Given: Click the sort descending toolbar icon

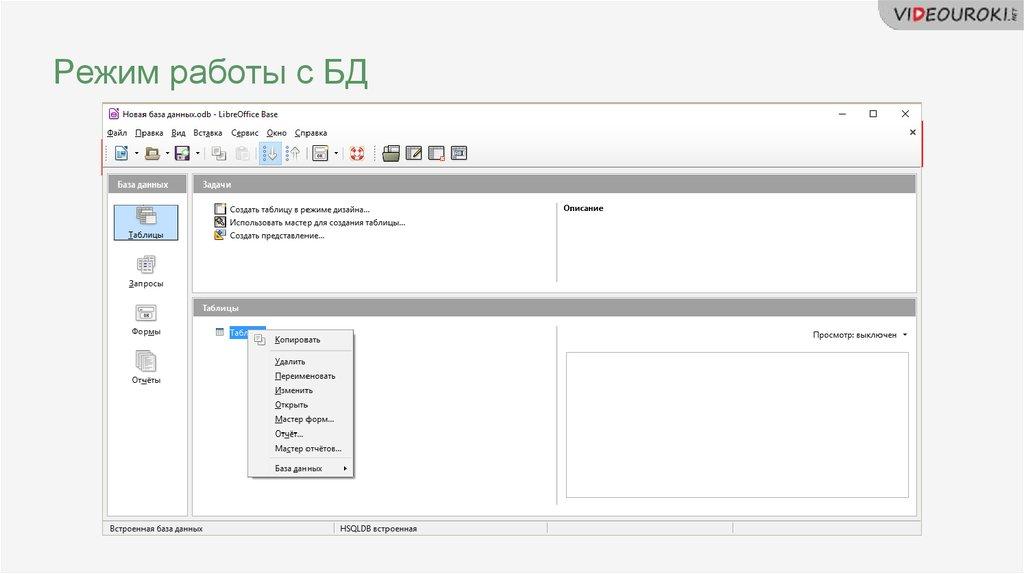Looking at the screenshot, I should click(293, 153).
